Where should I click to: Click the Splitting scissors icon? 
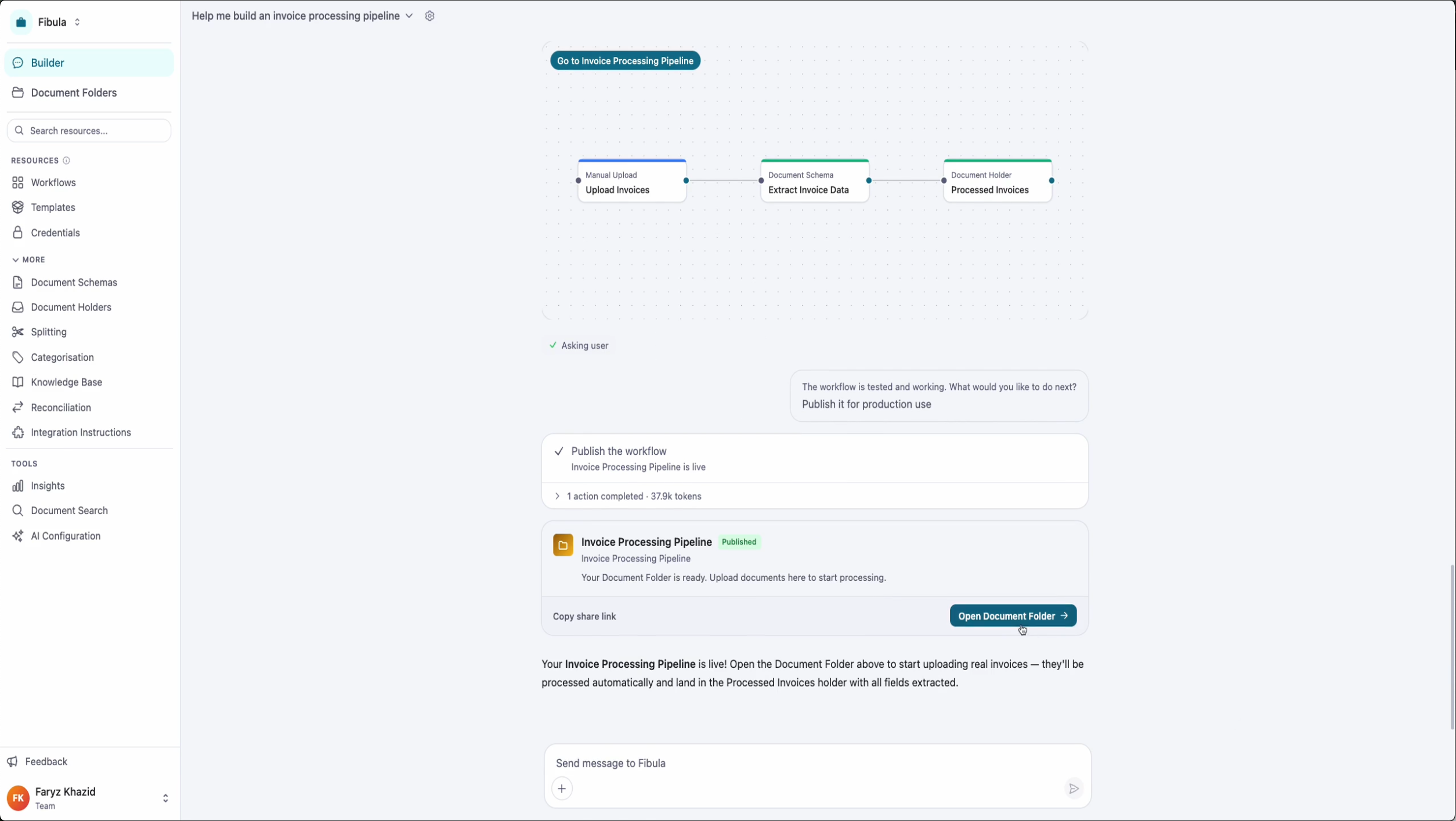coord(18,332)
